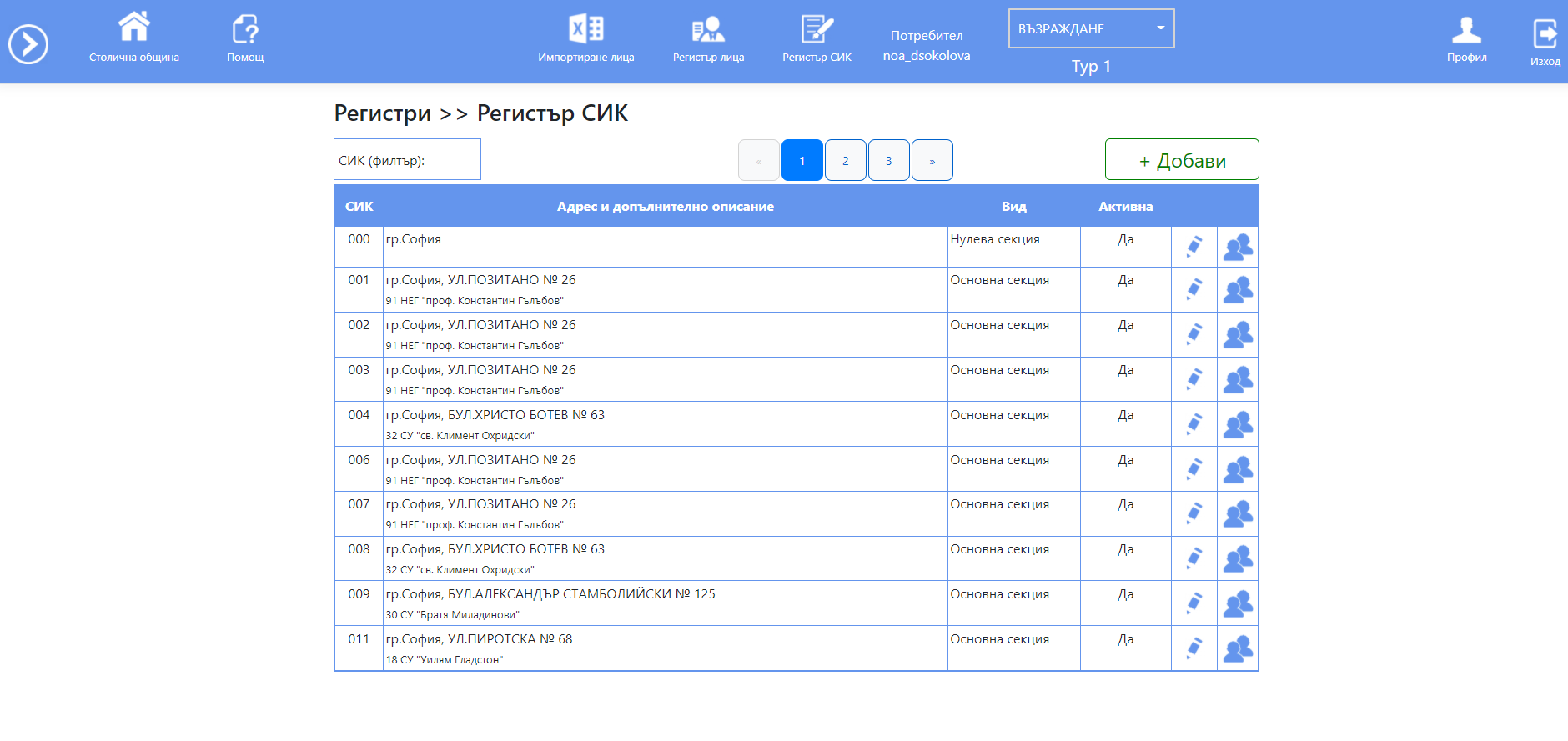Click the Регистри breadcrumb heading
This screenshot has height=741, width=1568.
pos(383,113)
